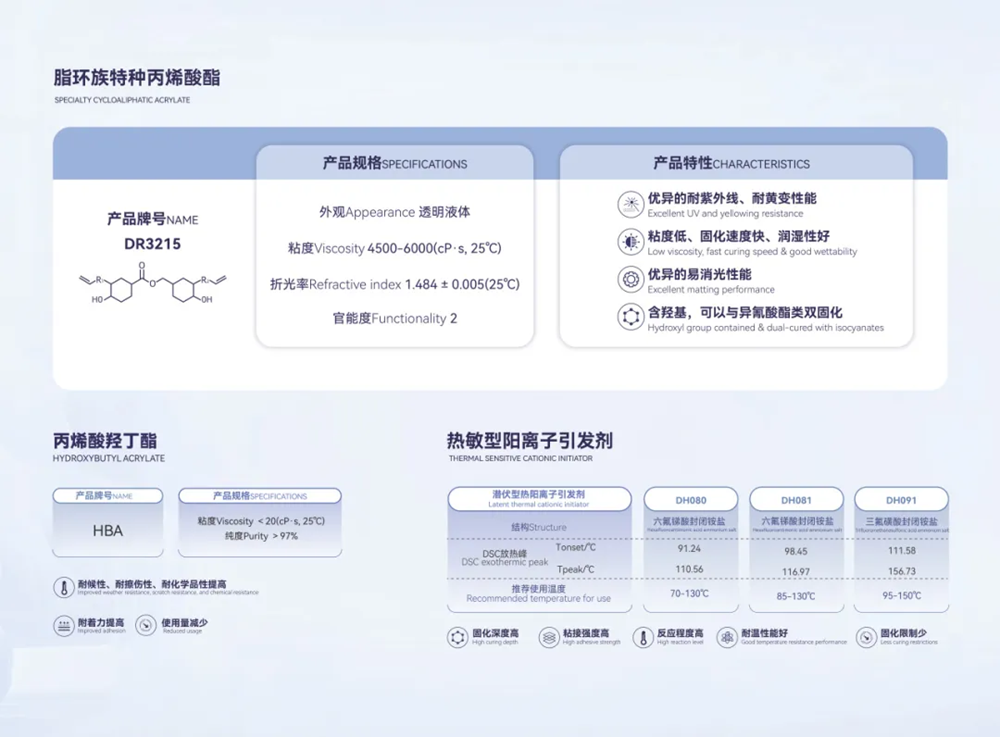Click the high reaction level icon
Viewport: 1000px width, 737px height.
[x=642, y=637]
